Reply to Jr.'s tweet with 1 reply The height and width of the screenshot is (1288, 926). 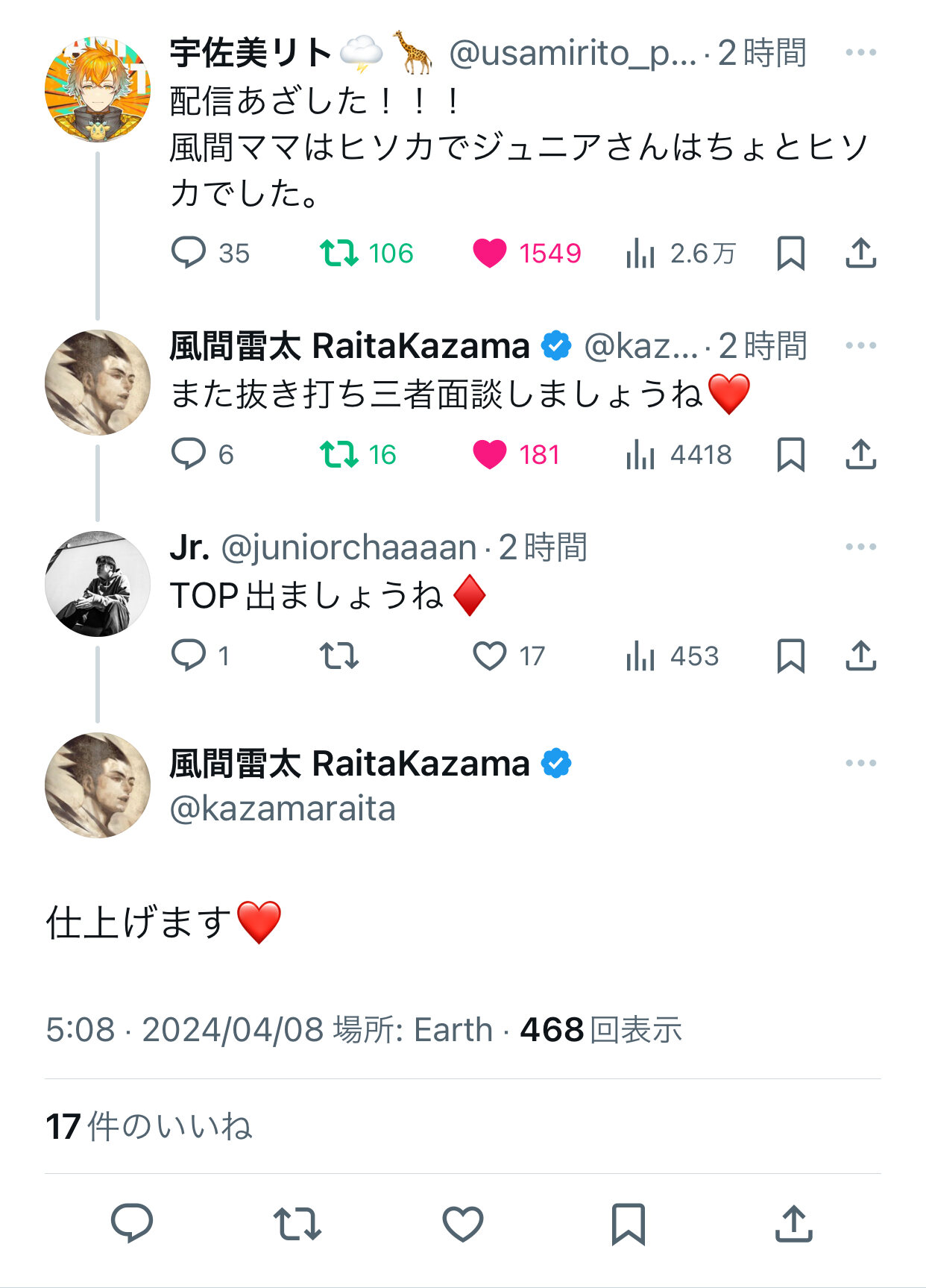(x=189, y=656)
